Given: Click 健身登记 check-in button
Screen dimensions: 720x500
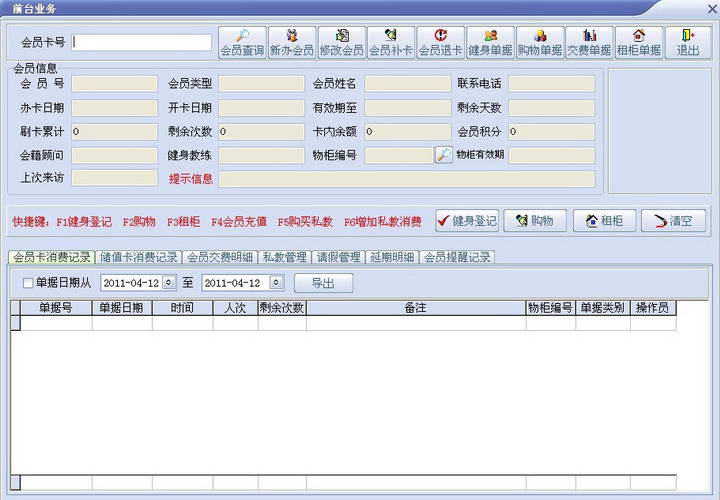Looking at the screenshot, I should pos(467,221).
